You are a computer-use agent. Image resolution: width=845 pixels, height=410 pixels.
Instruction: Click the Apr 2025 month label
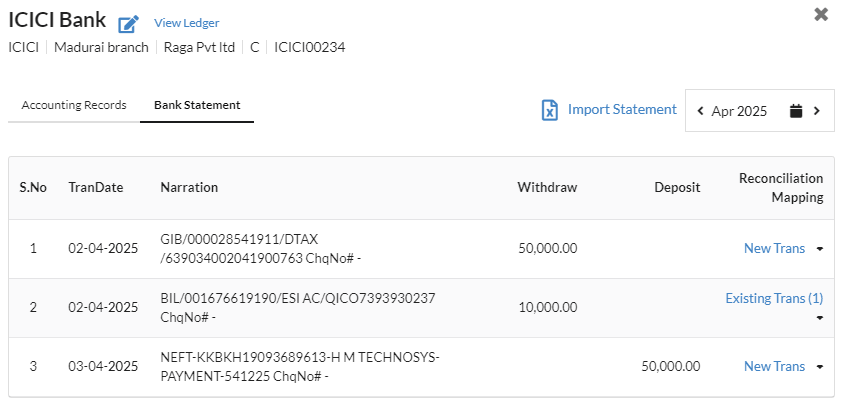(x=739, y=111)
